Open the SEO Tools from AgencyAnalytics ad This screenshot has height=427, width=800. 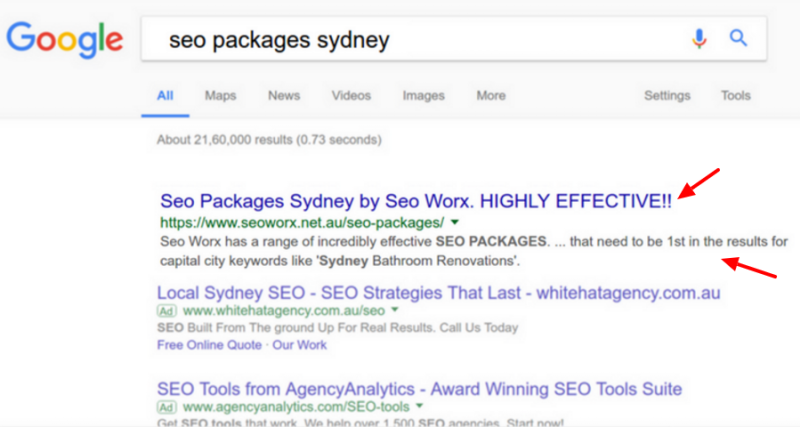419,388
